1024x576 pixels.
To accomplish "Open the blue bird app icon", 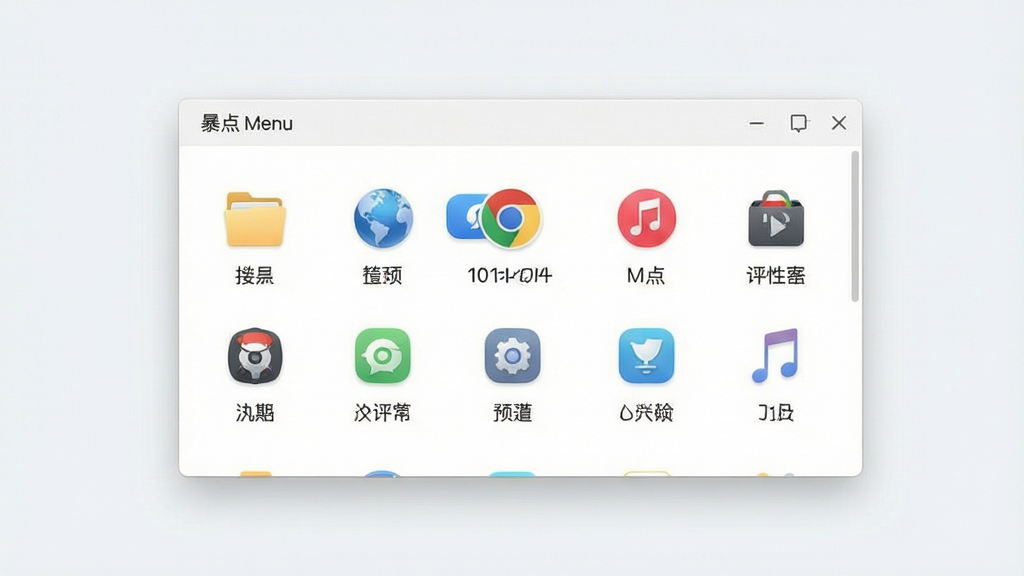I will [647, 356].
